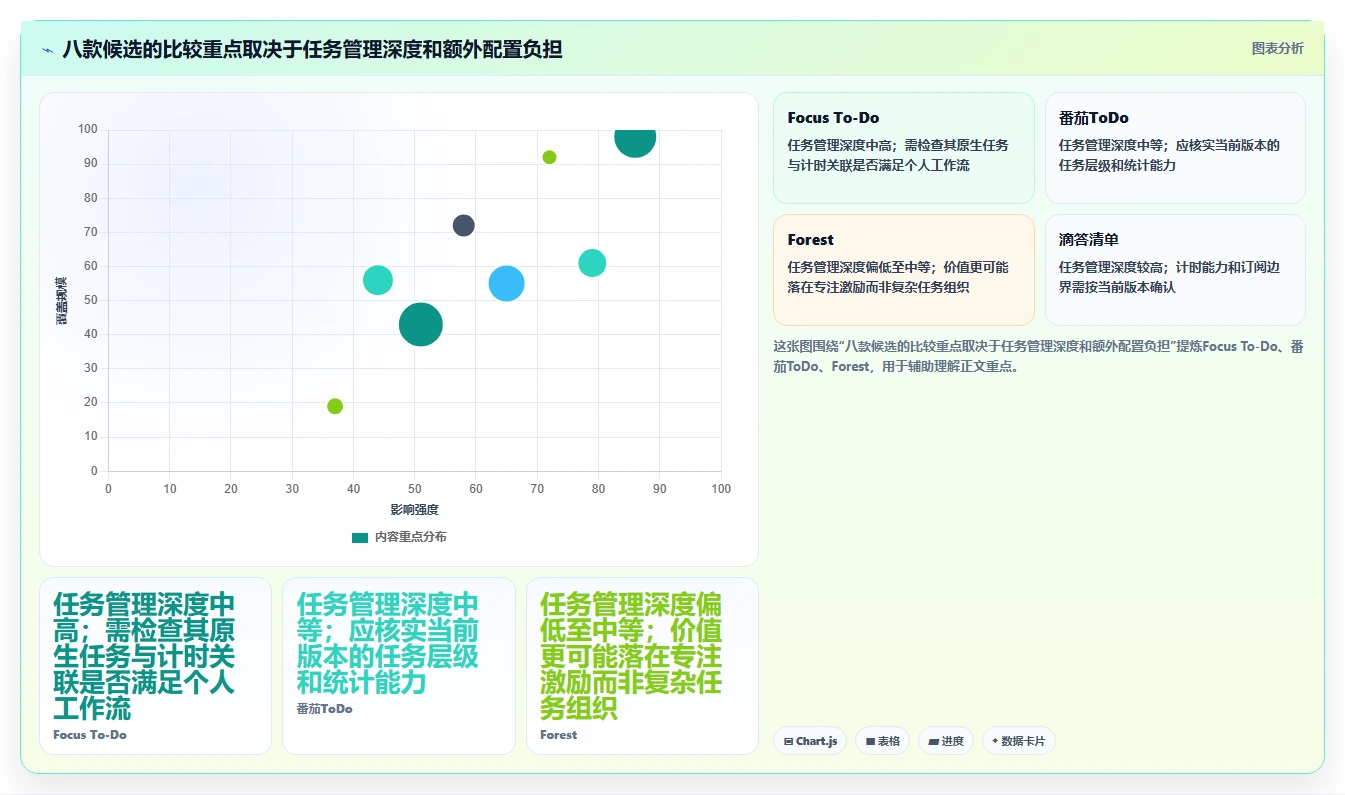Screen dimensions: 1345x795
Task: Click the blue bubble near 55
Action: (506, 283)
